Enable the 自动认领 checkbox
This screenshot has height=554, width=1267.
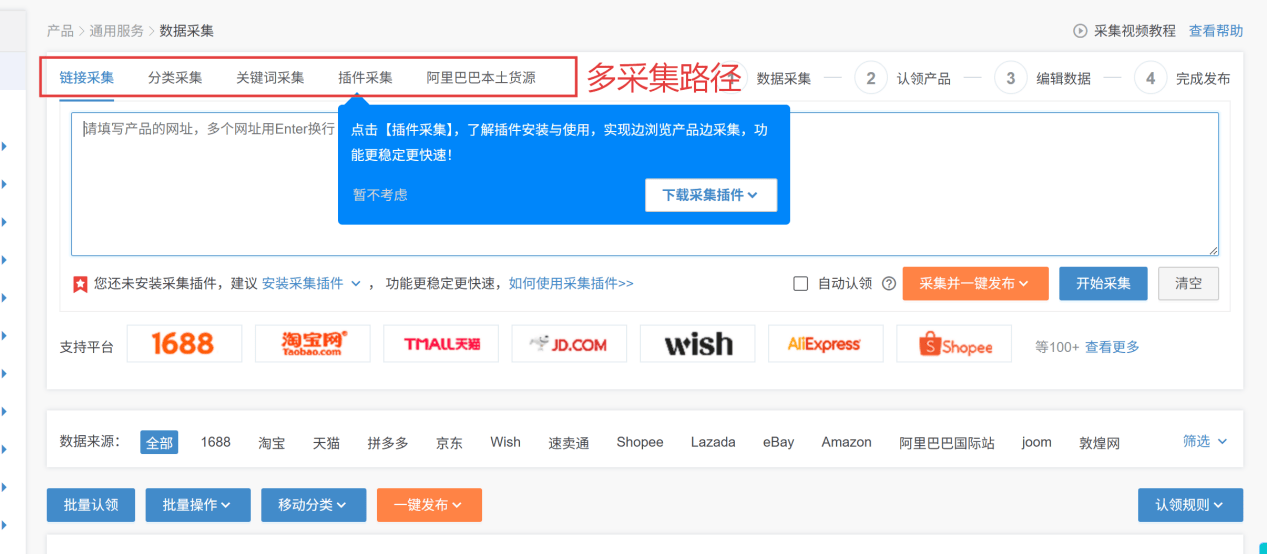pos(800,284)
